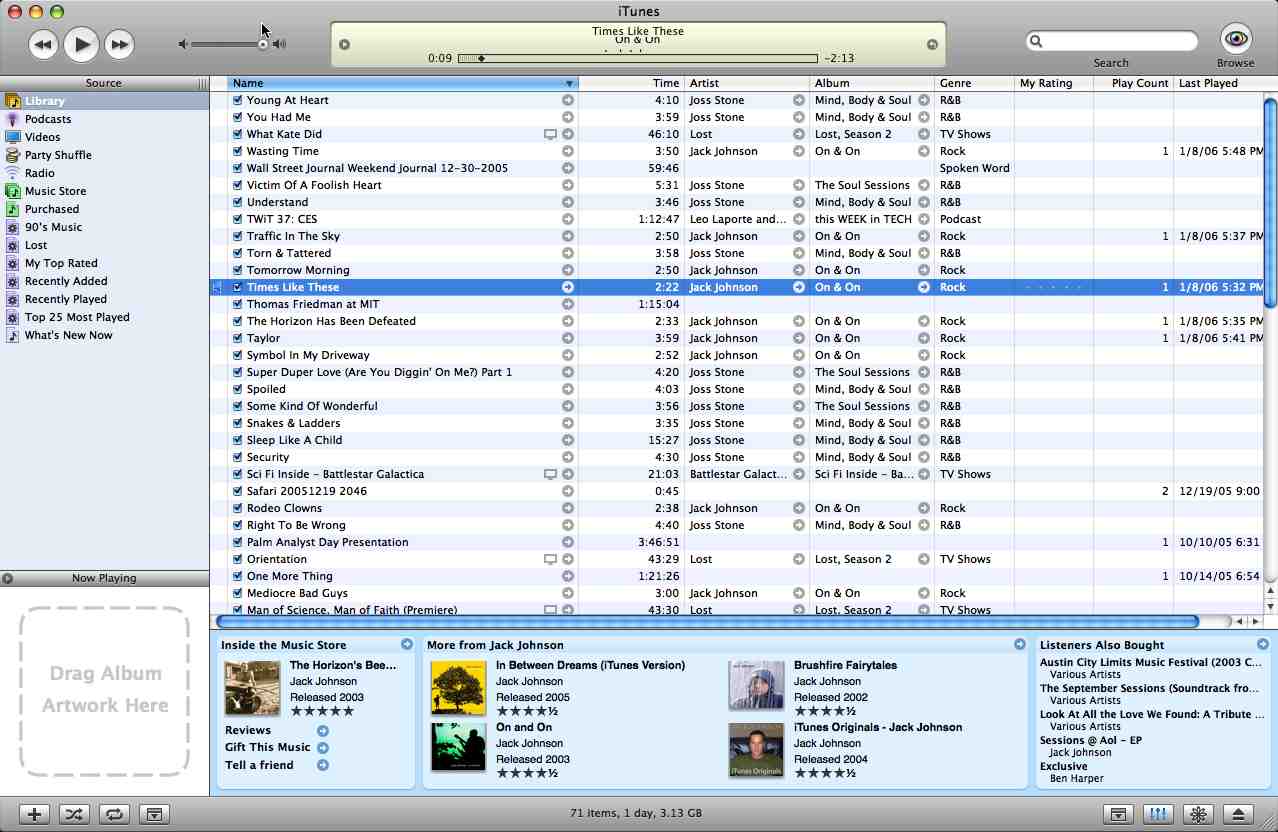The width and height of the screenshot is (1278, 832).
Task: Click the Play button
Action: [81, 44]
